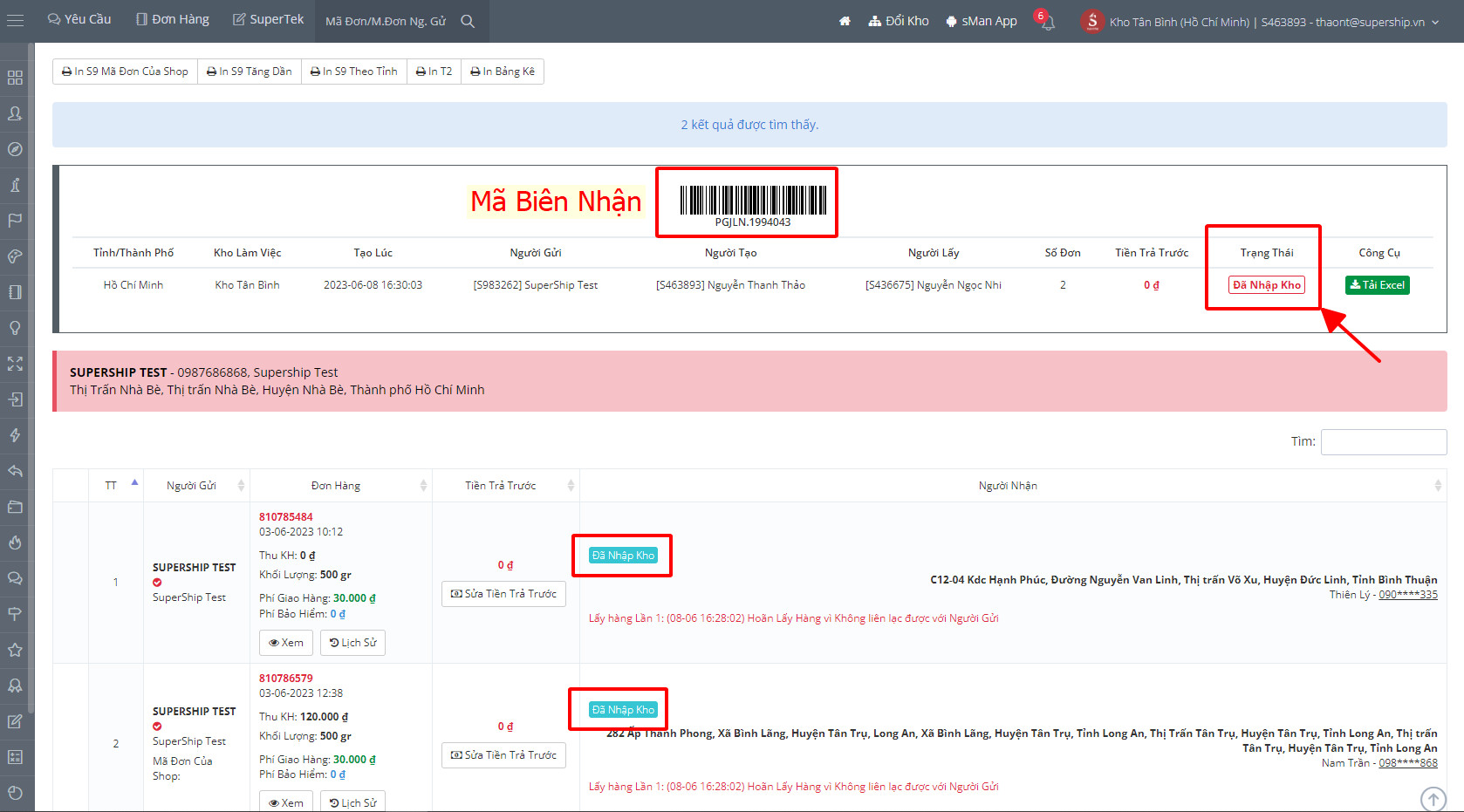Click Sửa Tiền Trả Trước for order 810786579
1464x812 pixels.
(503, 755)
